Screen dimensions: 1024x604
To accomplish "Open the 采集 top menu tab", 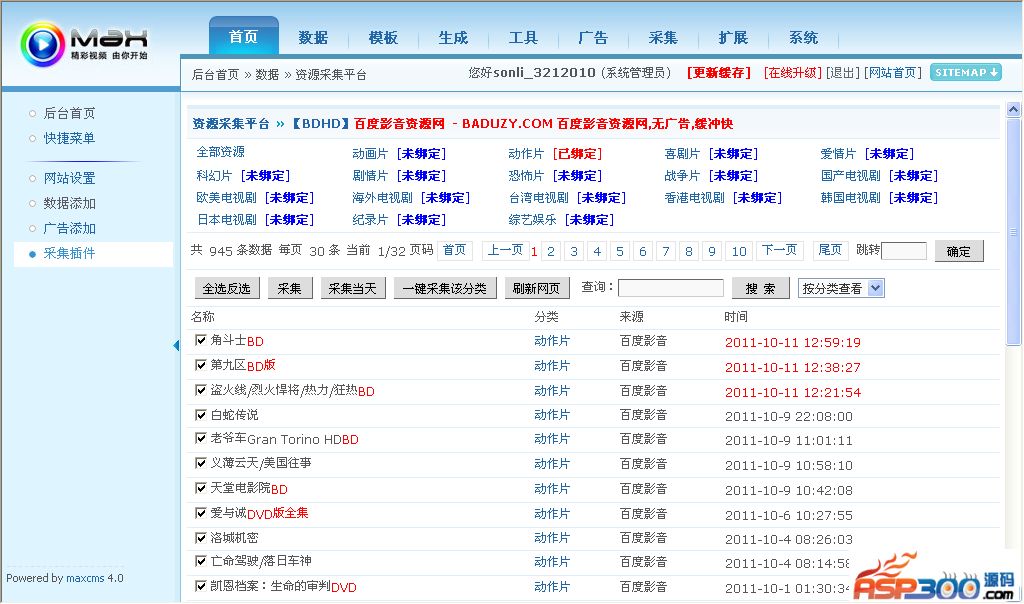I will [x=663, y=38].
